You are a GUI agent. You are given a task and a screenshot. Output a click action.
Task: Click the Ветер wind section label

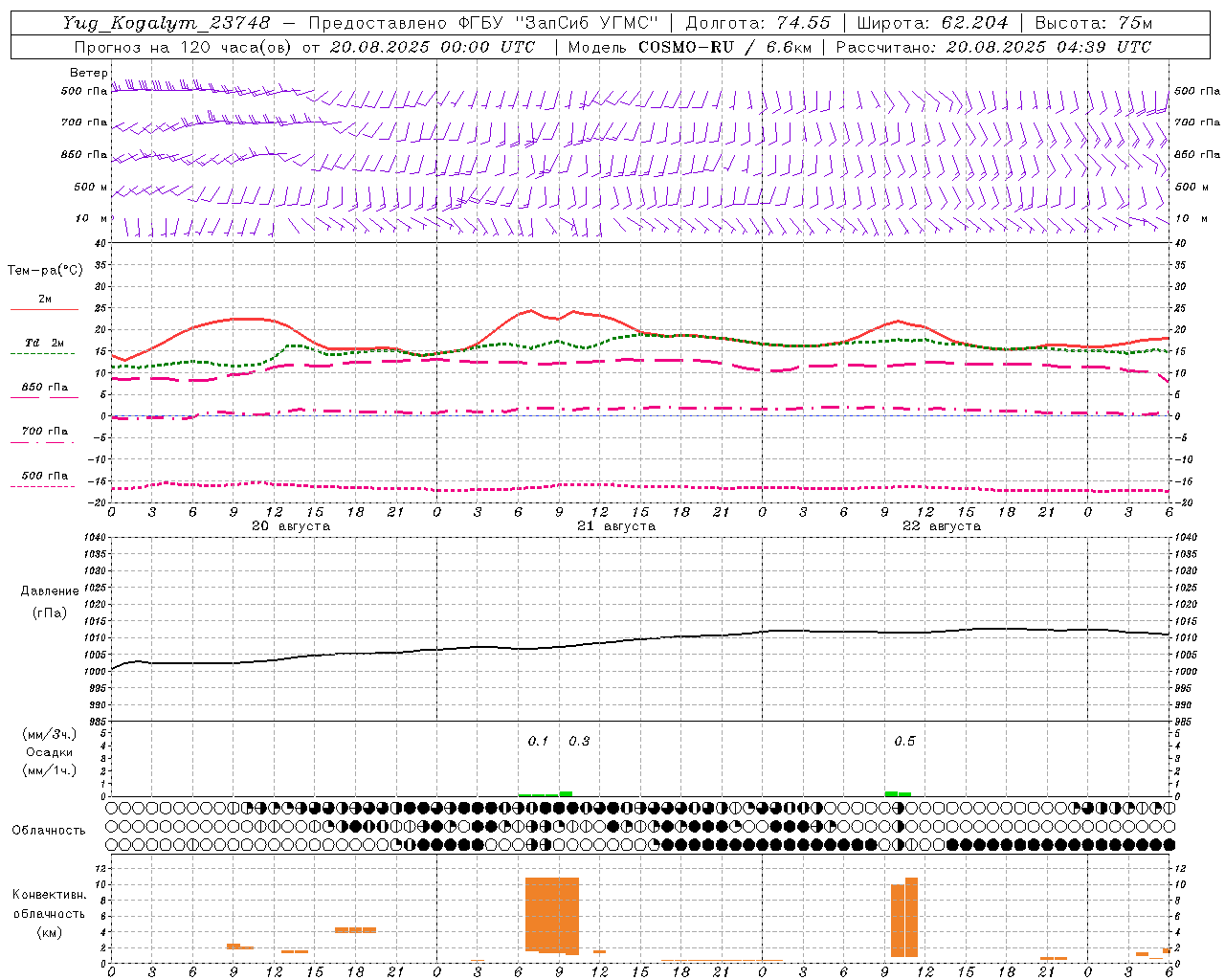pyautogui.click(x=89, y=73)
